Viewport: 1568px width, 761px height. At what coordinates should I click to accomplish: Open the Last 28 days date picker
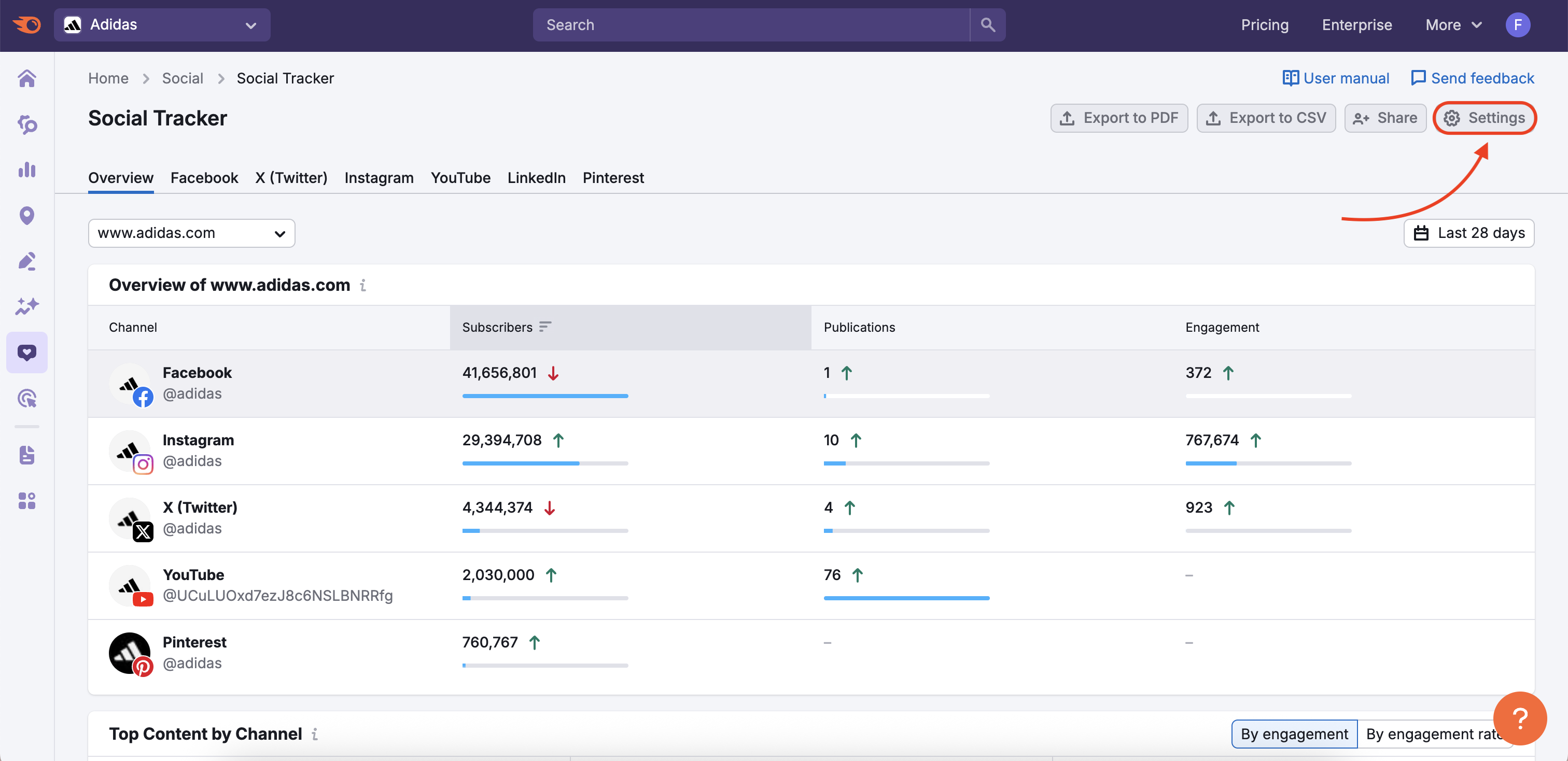point(1468,233)
